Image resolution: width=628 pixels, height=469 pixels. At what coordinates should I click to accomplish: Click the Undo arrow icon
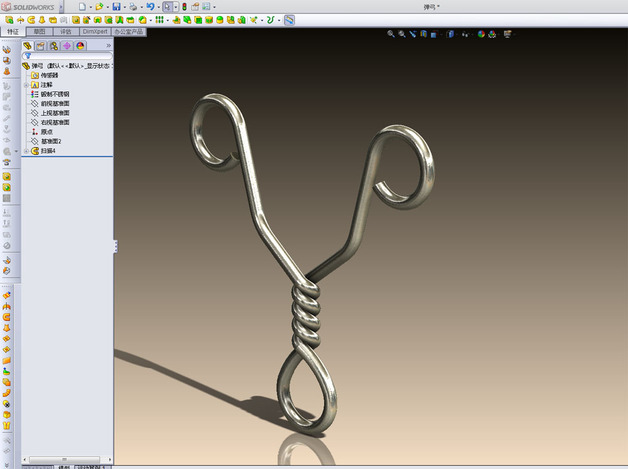[x=150, y=6]
